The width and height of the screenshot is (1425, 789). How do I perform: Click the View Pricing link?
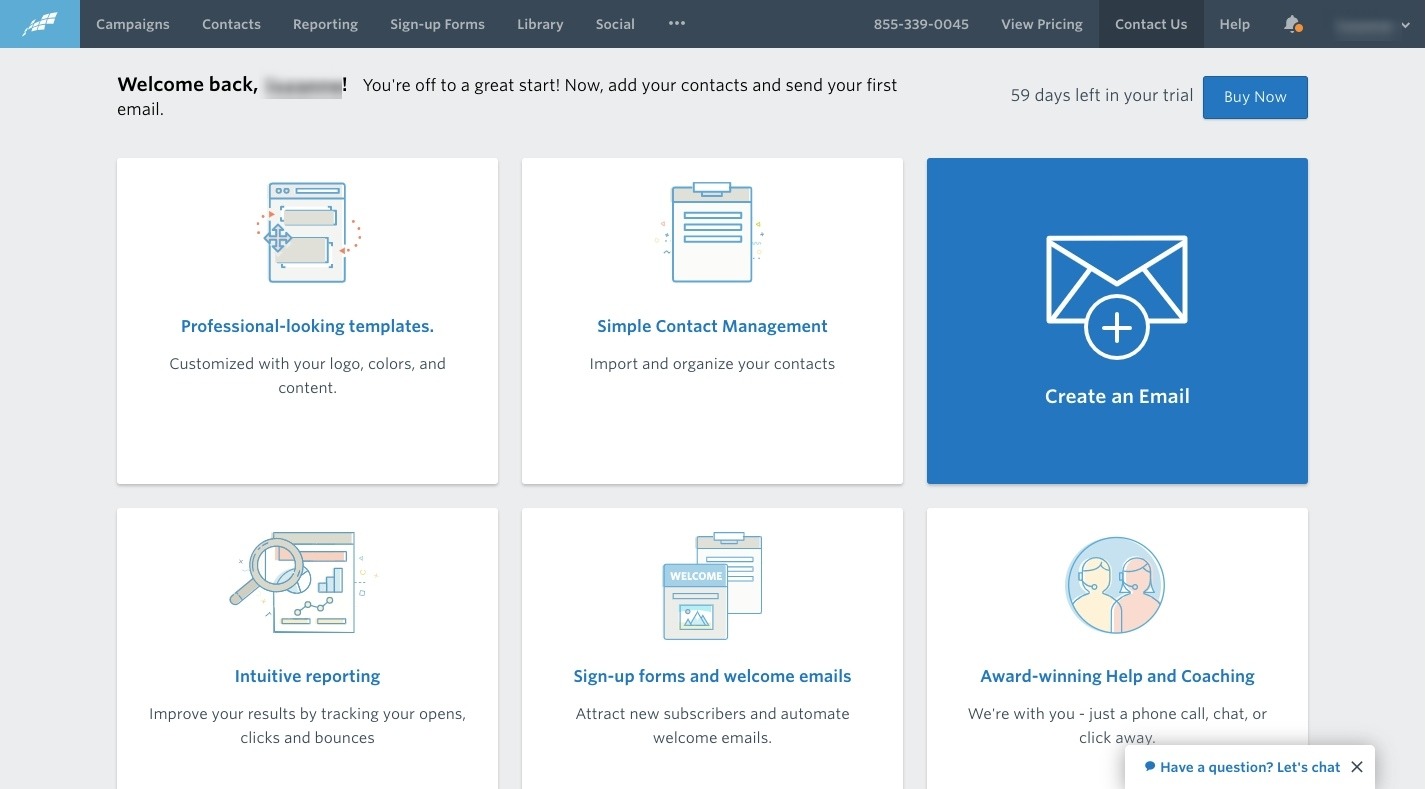(1041, 24)
